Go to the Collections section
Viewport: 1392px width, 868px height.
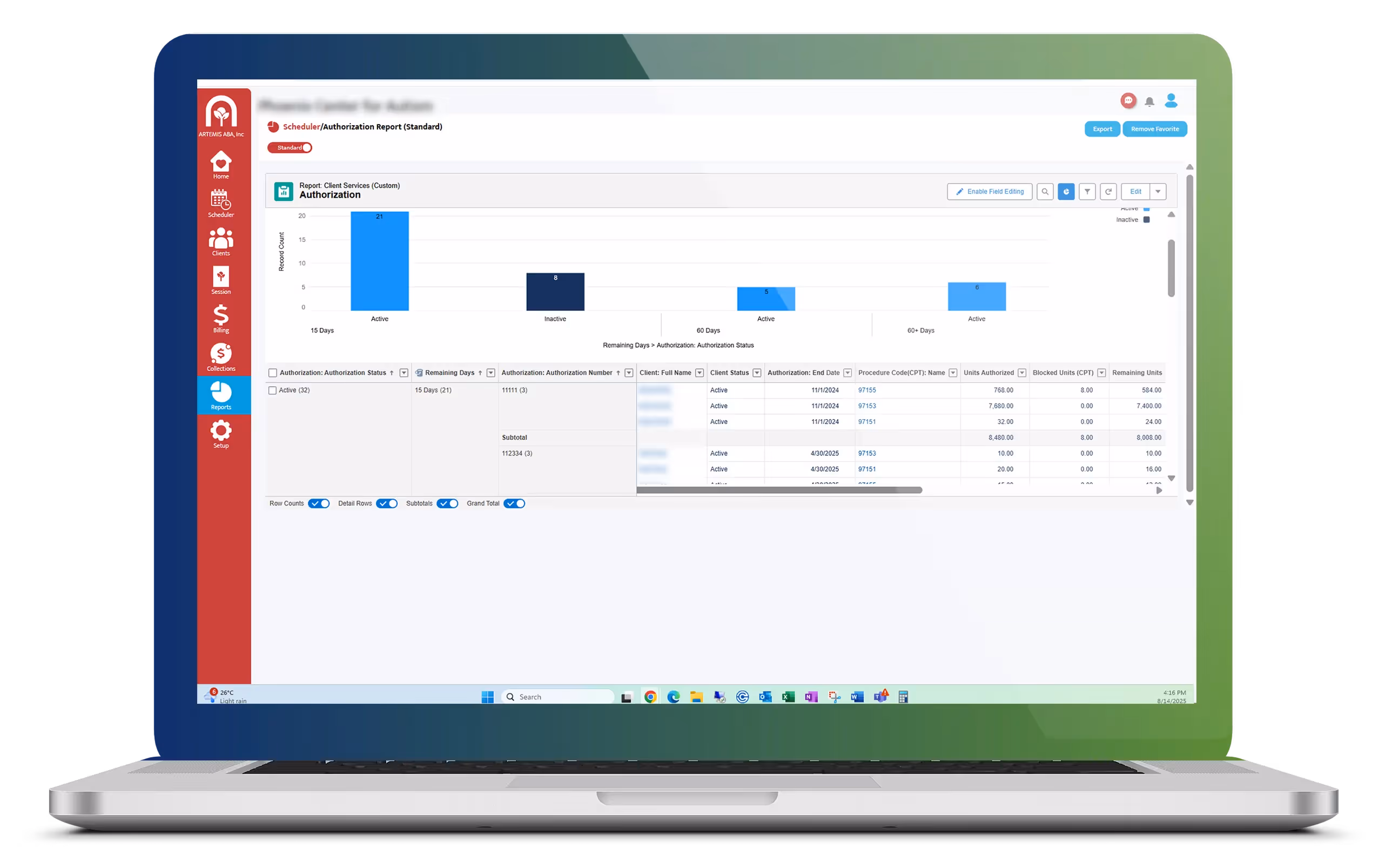click(220, 356)
